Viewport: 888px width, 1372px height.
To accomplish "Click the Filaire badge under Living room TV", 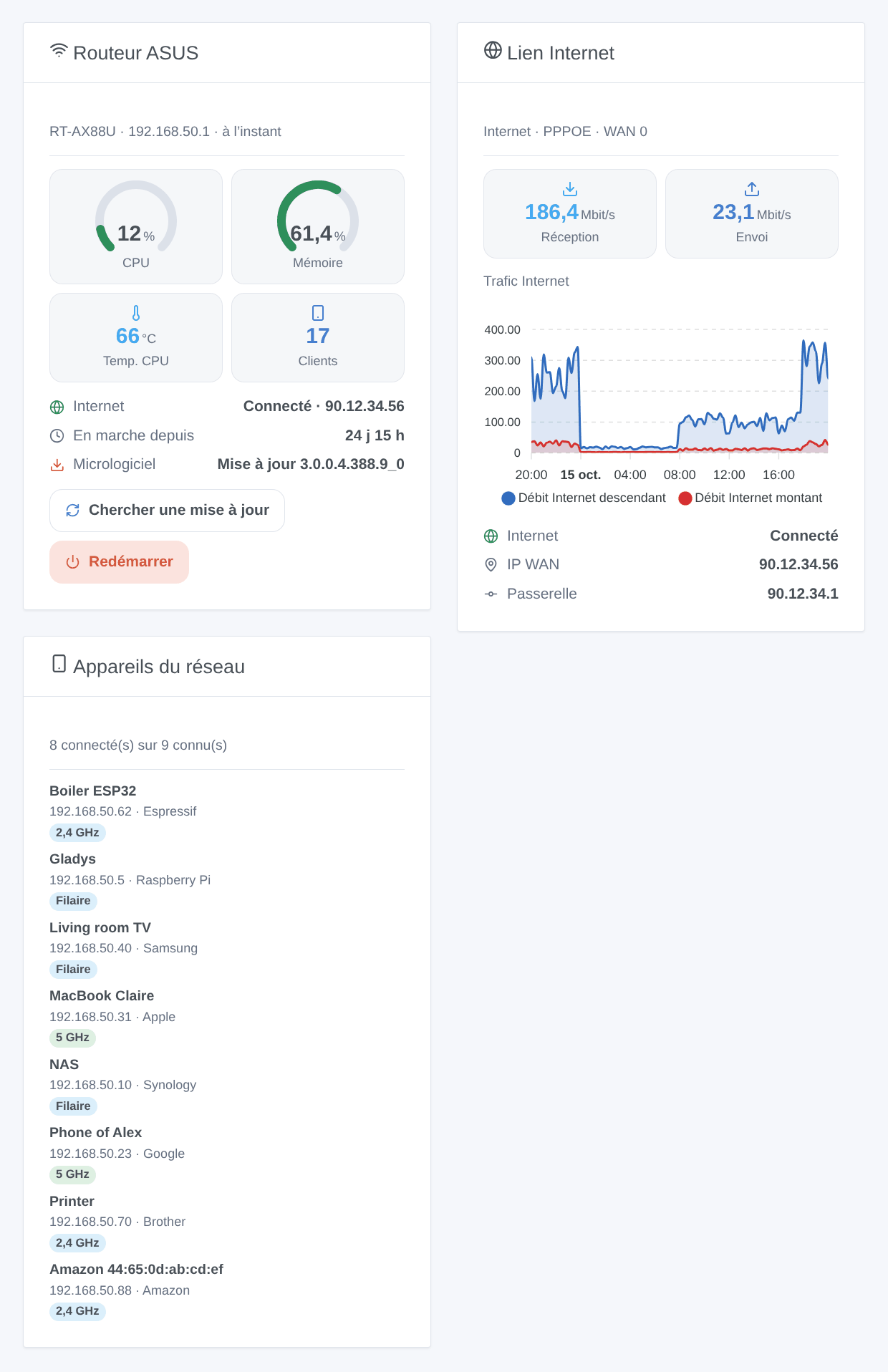I will [x=73, y=970].
